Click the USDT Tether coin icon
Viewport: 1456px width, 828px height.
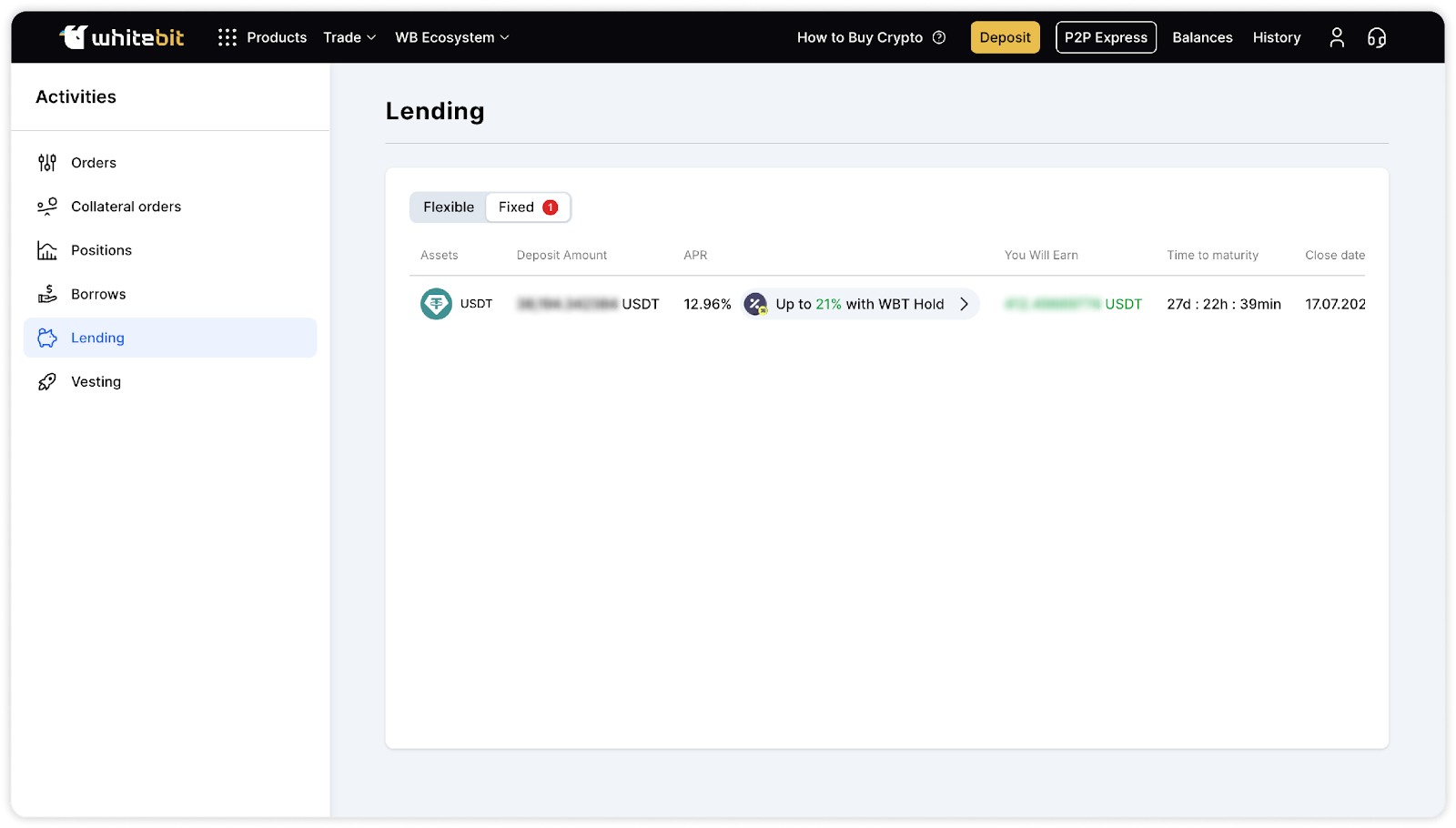tap(436, 304)
